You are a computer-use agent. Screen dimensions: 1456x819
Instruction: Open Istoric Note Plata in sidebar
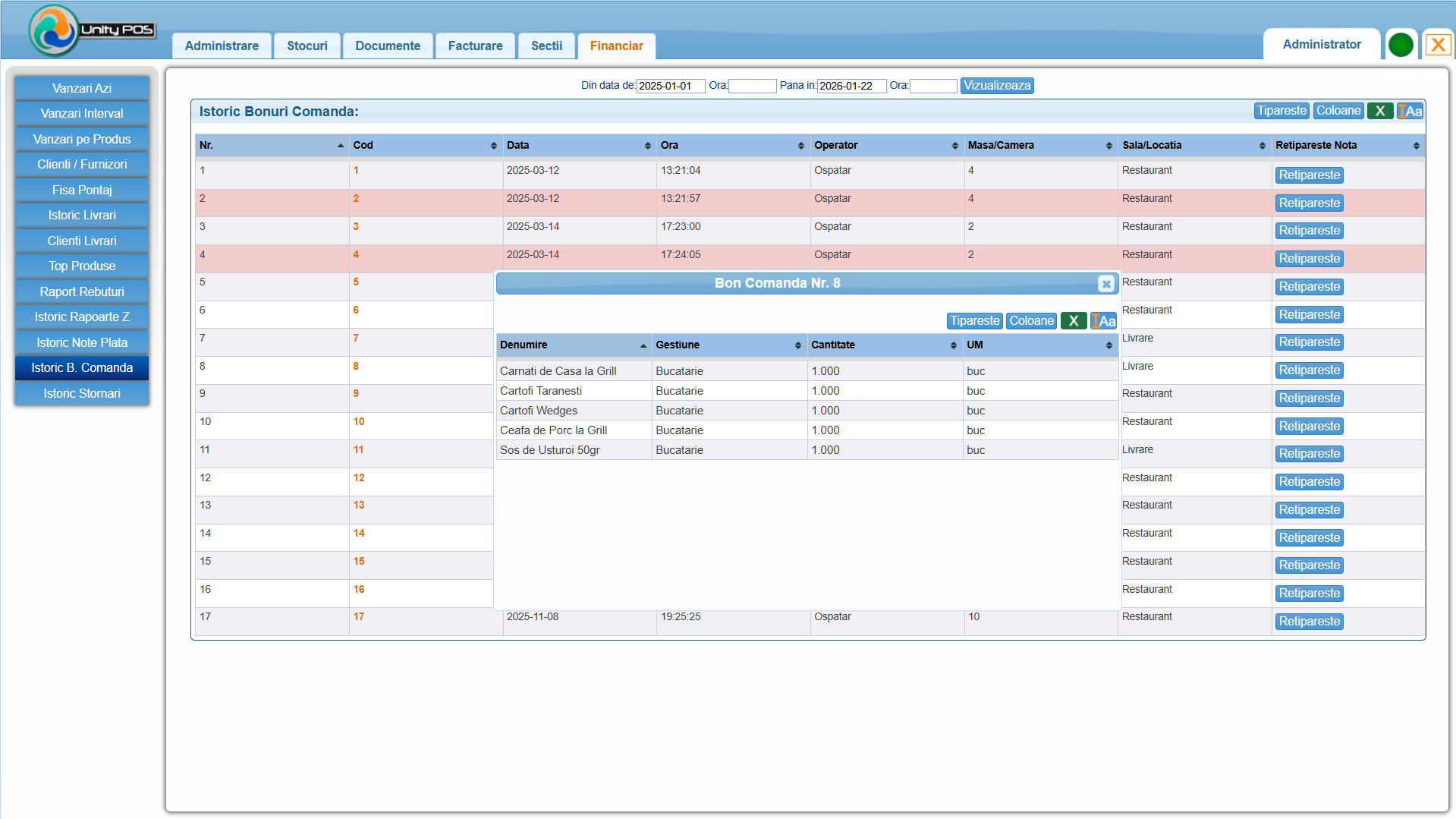pos(82,342)
